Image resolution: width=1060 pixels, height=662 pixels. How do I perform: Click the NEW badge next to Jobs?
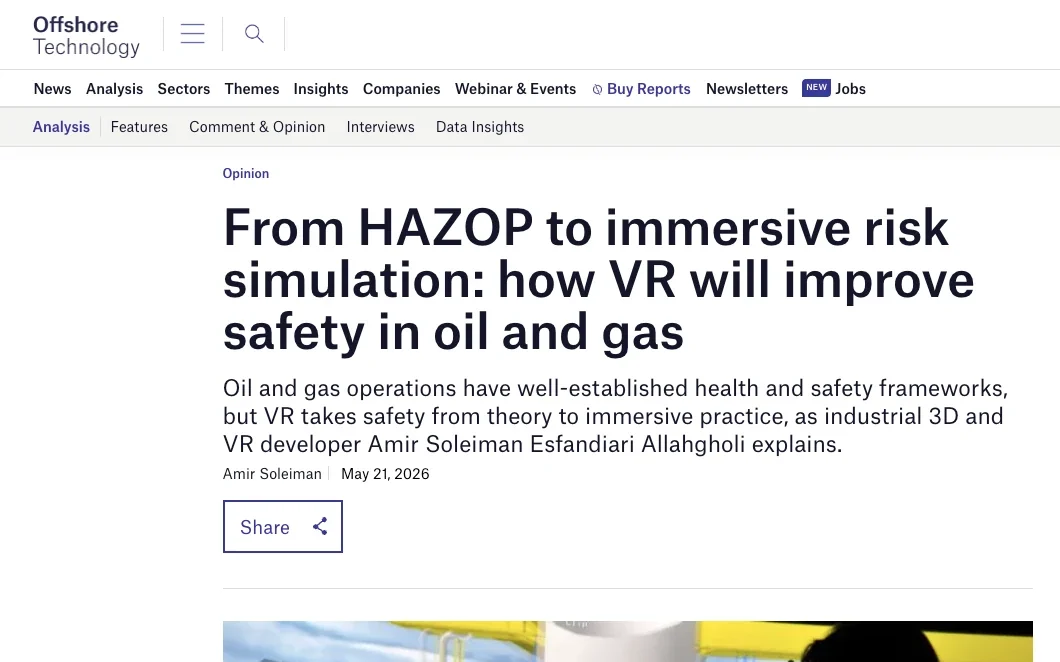816,88
